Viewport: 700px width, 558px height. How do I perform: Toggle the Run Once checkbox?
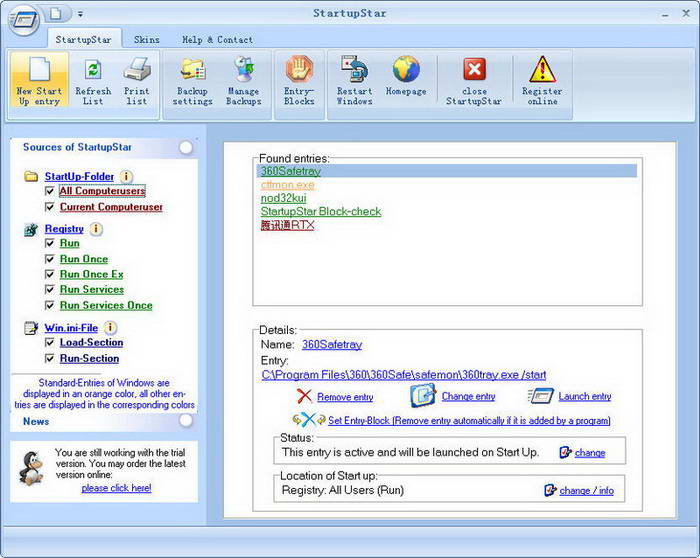point(50,259)
